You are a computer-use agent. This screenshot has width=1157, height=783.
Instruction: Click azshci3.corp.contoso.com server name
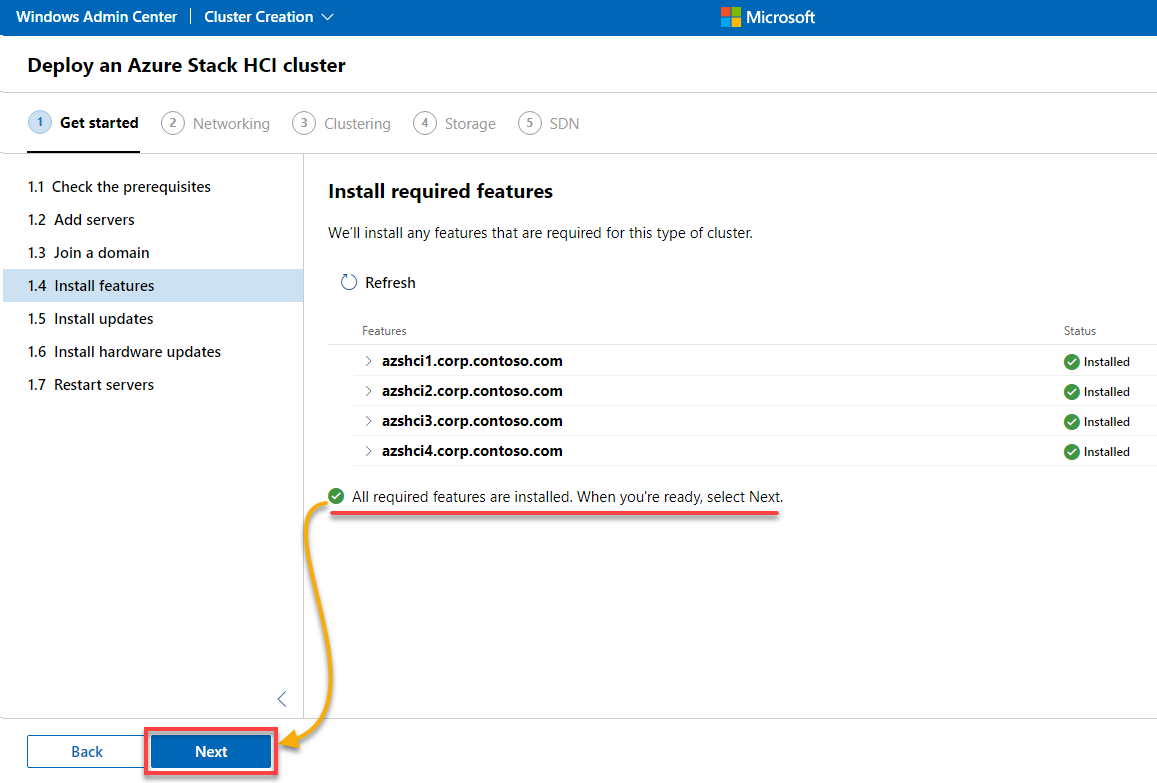point(472,421)
